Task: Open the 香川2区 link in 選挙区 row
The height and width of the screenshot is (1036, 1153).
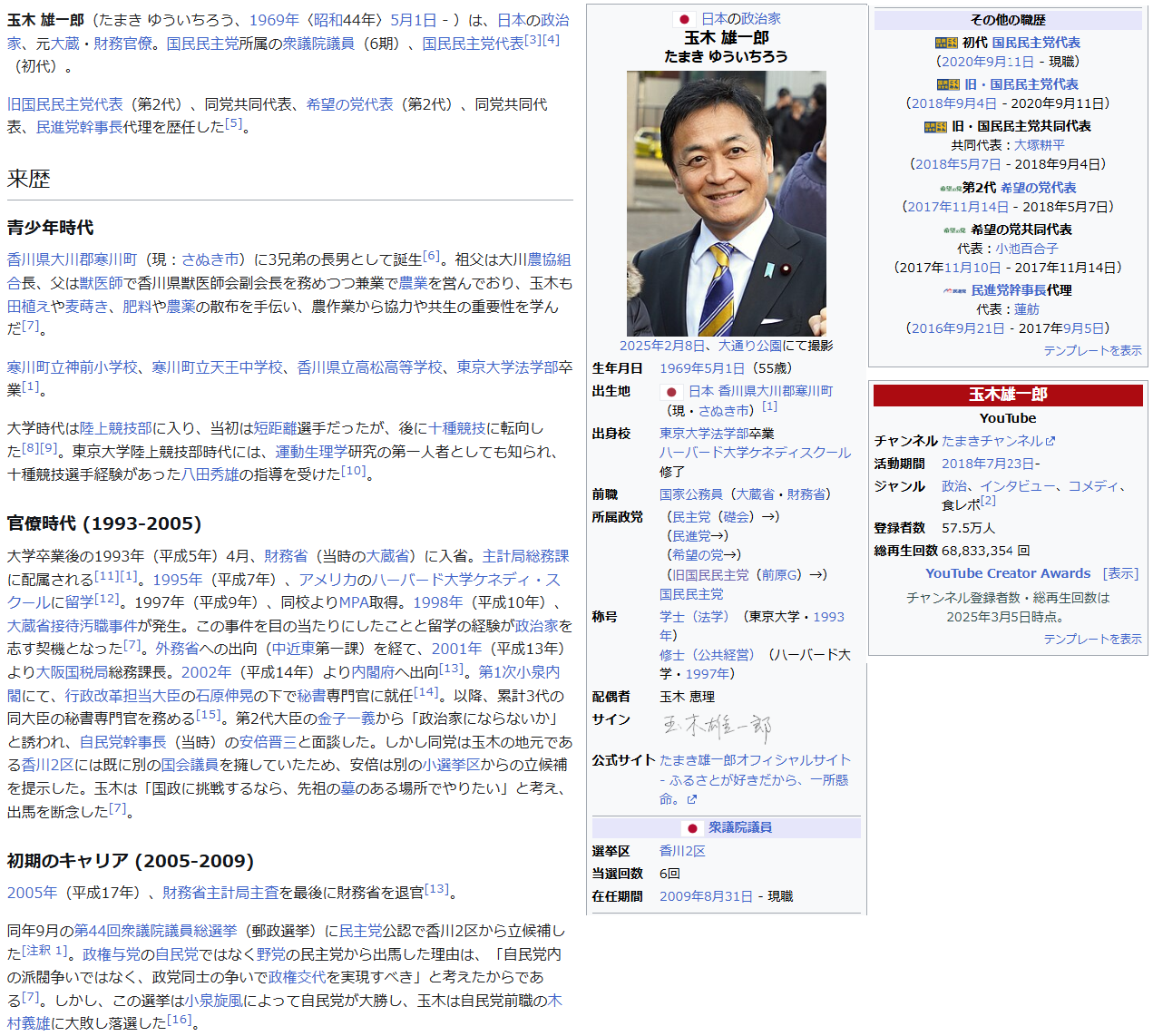Action: pos(682,851)
